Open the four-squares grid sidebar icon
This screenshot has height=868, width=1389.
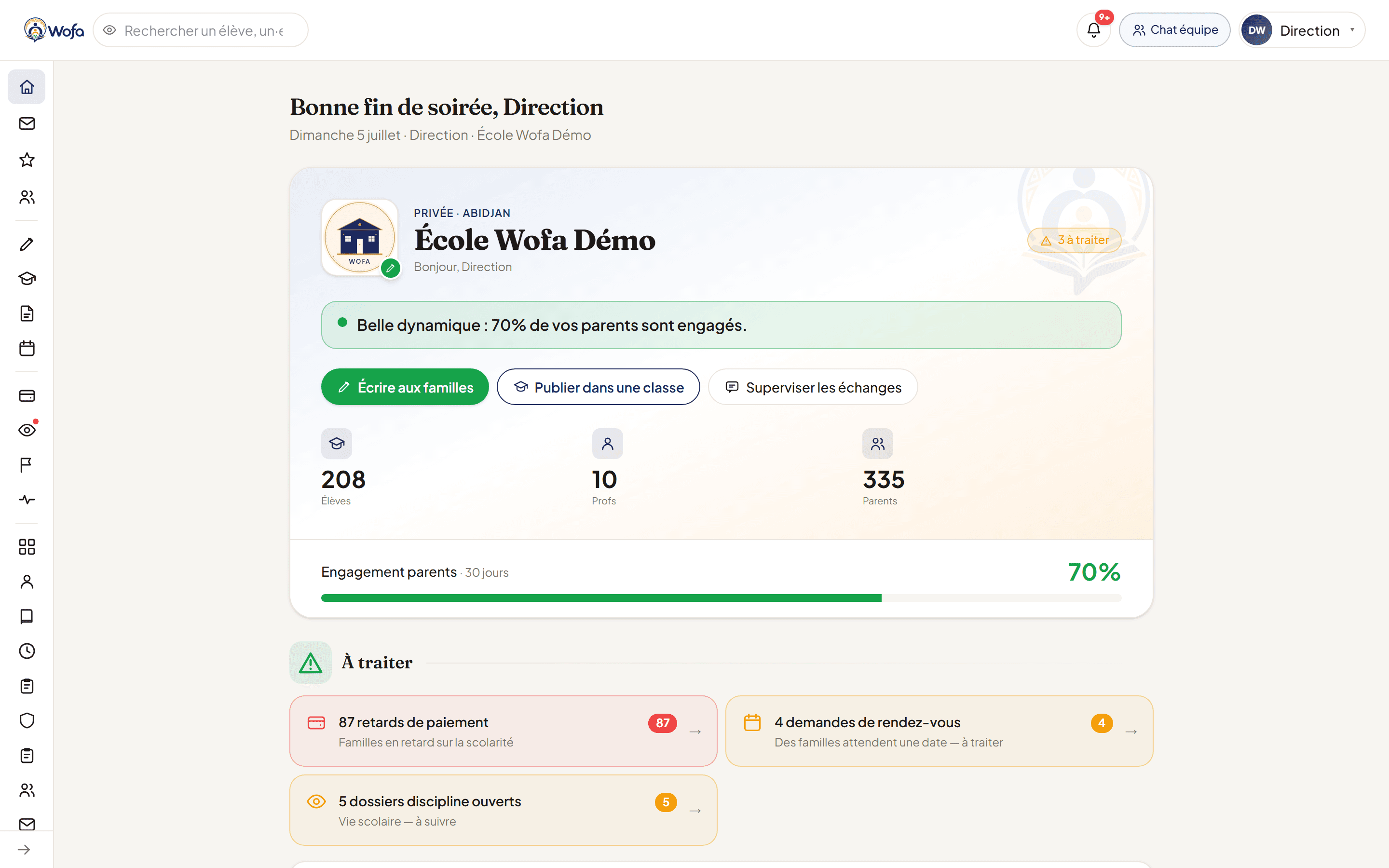[27, 546]
